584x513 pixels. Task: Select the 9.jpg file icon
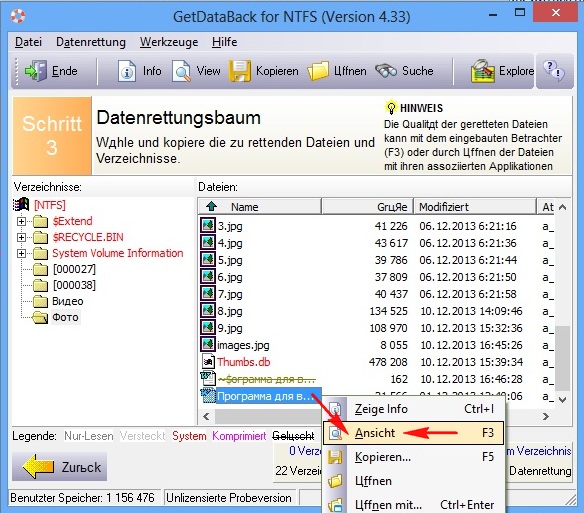[x=208, y=328]
